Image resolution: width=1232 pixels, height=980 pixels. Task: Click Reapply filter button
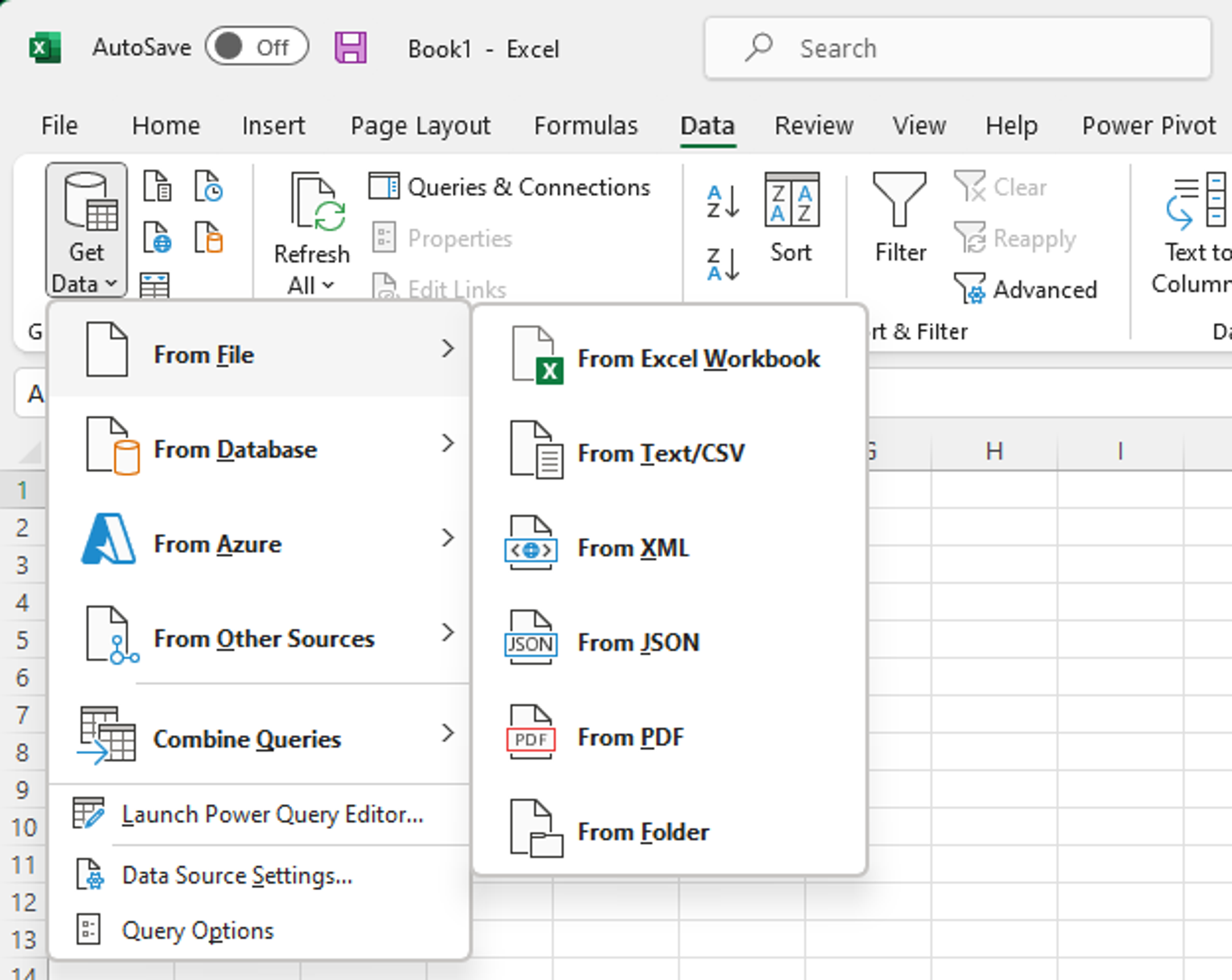pos(1015,238)
